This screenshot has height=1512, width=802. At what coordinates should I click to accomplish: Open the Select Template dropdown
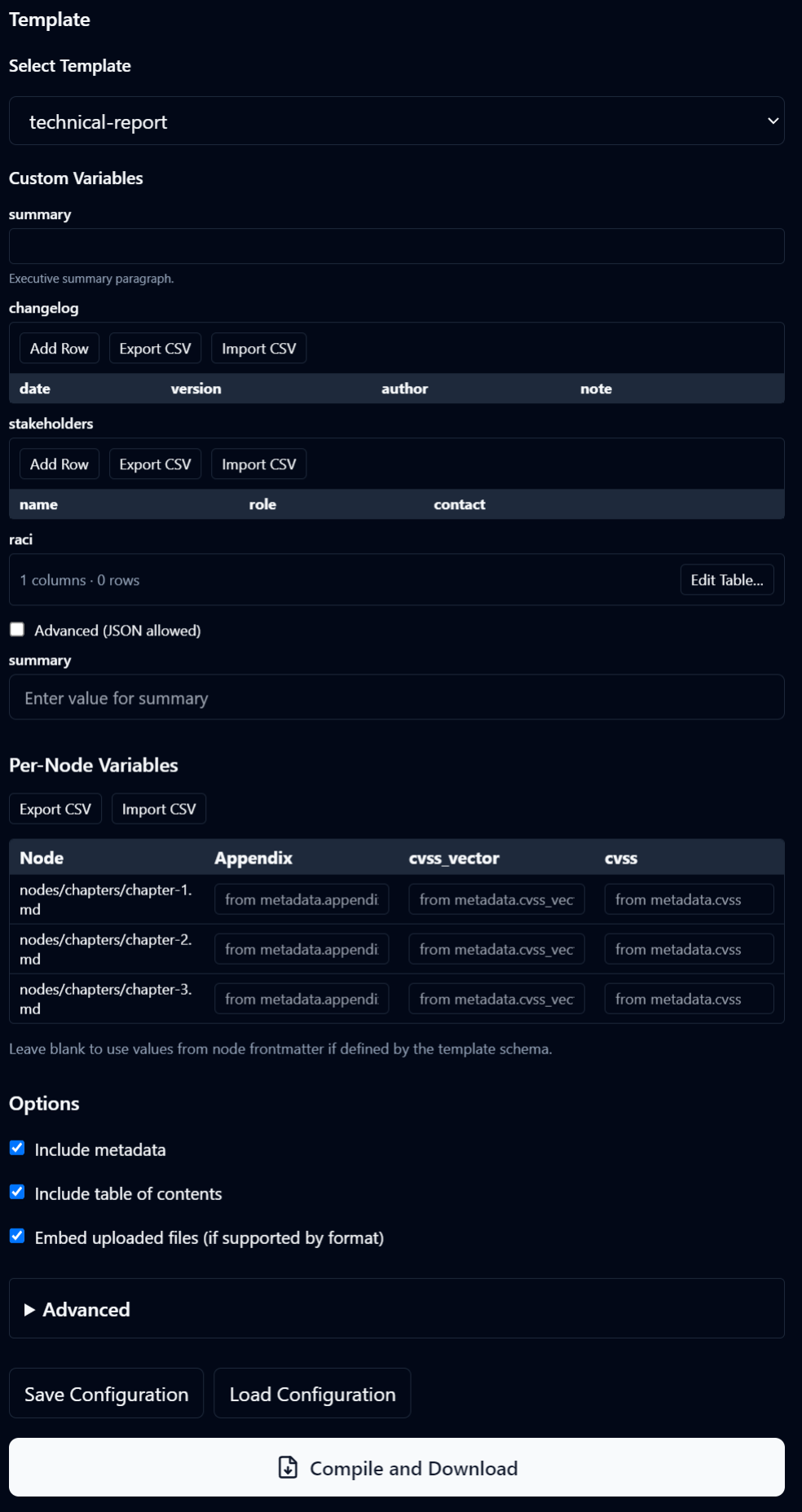coord(396,121)
